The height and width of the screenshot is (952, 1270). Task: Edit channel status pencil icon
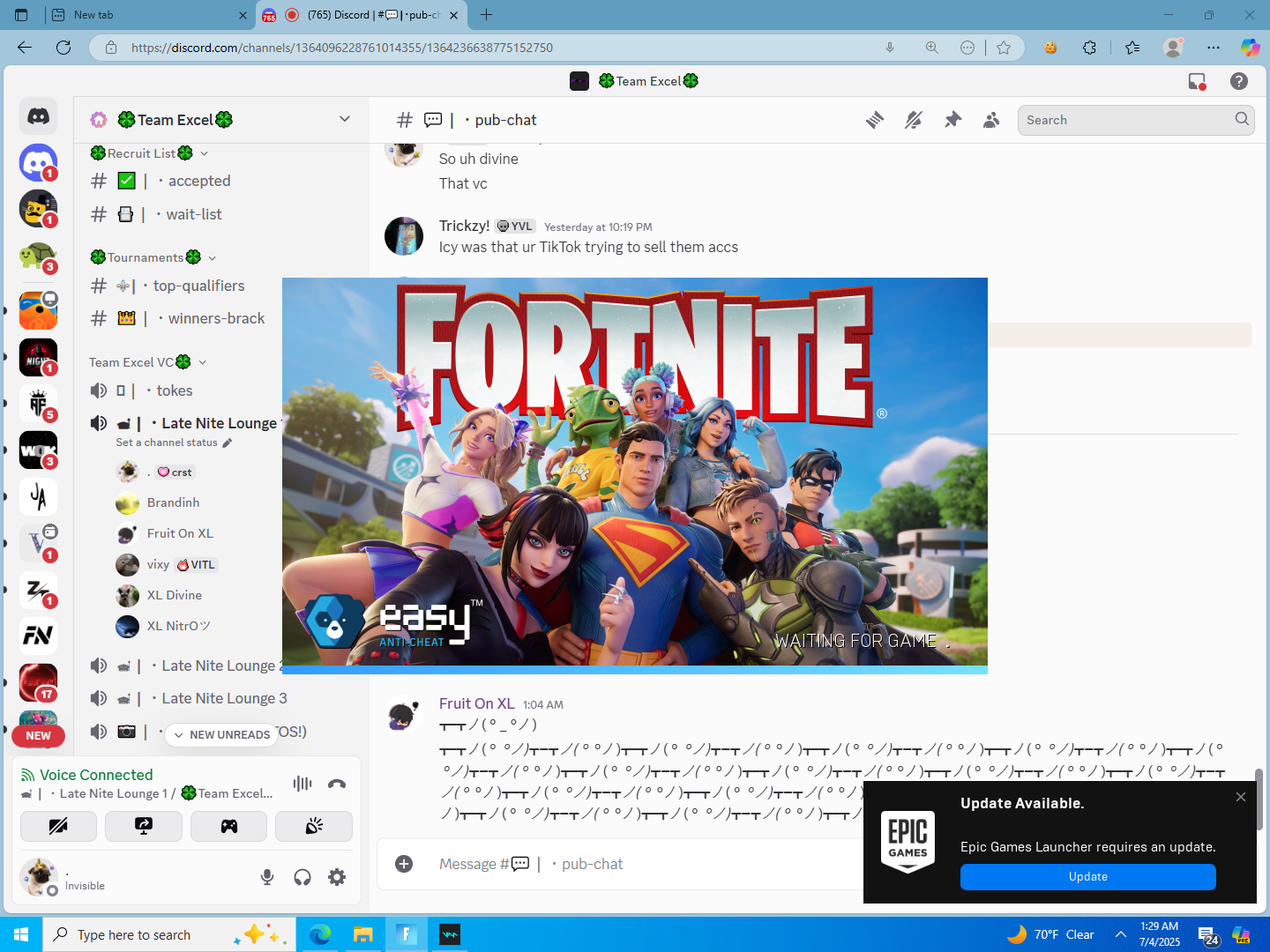click(227, 443)
